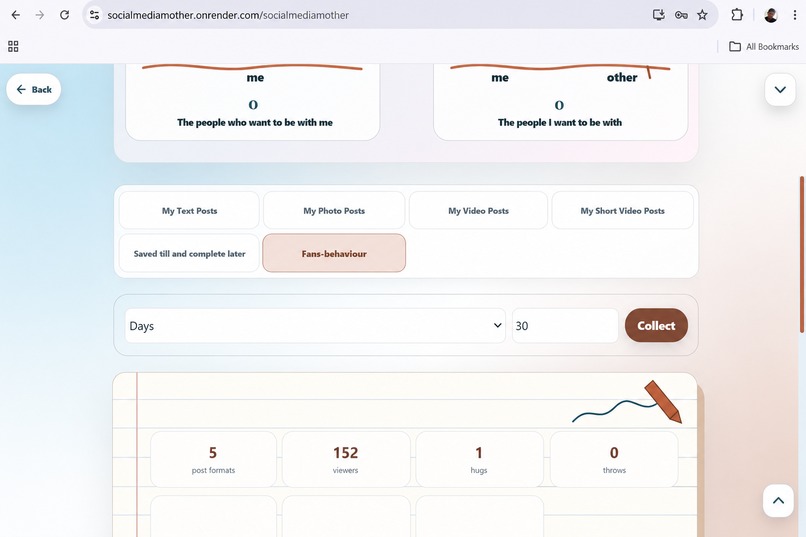806x537 pixels.
Task: Click the 152 viewers stat card
Action: point(346,459)
